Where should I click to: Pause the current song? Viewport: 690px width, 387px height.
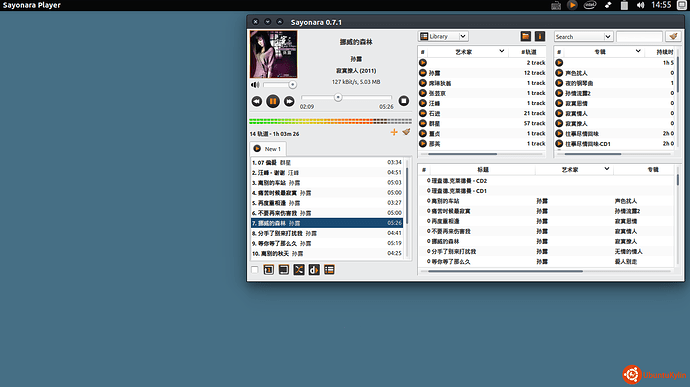tap(273, 101)
